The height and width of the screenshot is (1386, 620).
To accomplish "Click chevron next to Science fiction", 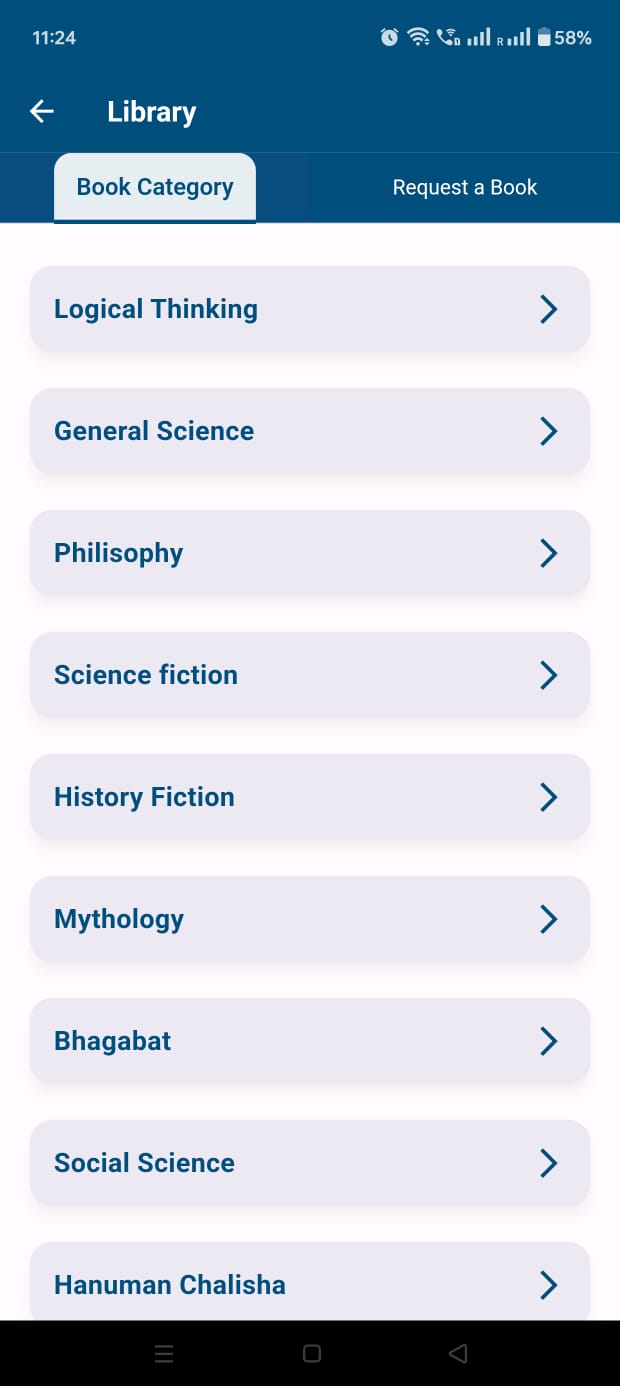I will click(x=548, y=675).
